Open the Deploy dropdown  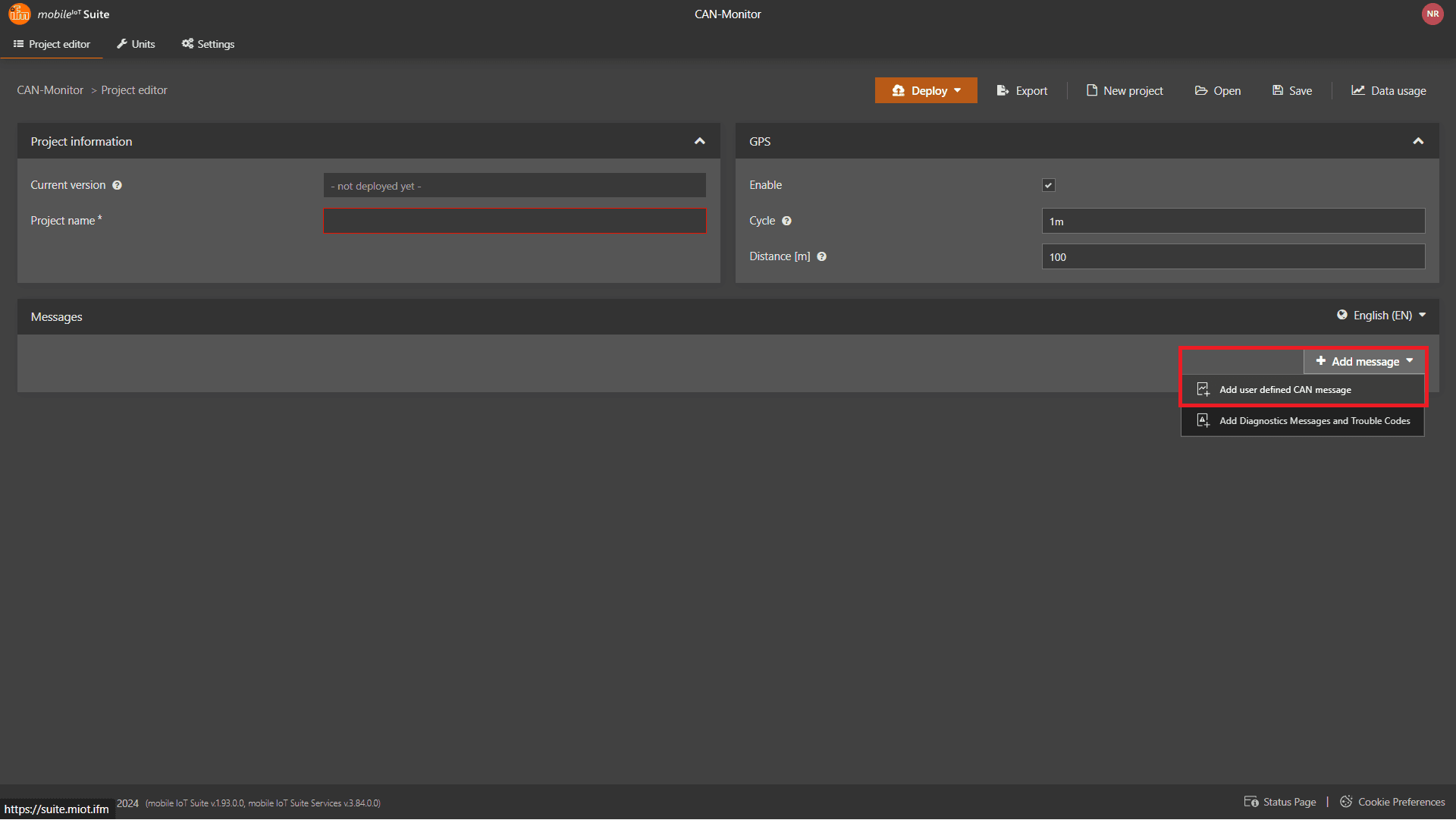point(926,90)
